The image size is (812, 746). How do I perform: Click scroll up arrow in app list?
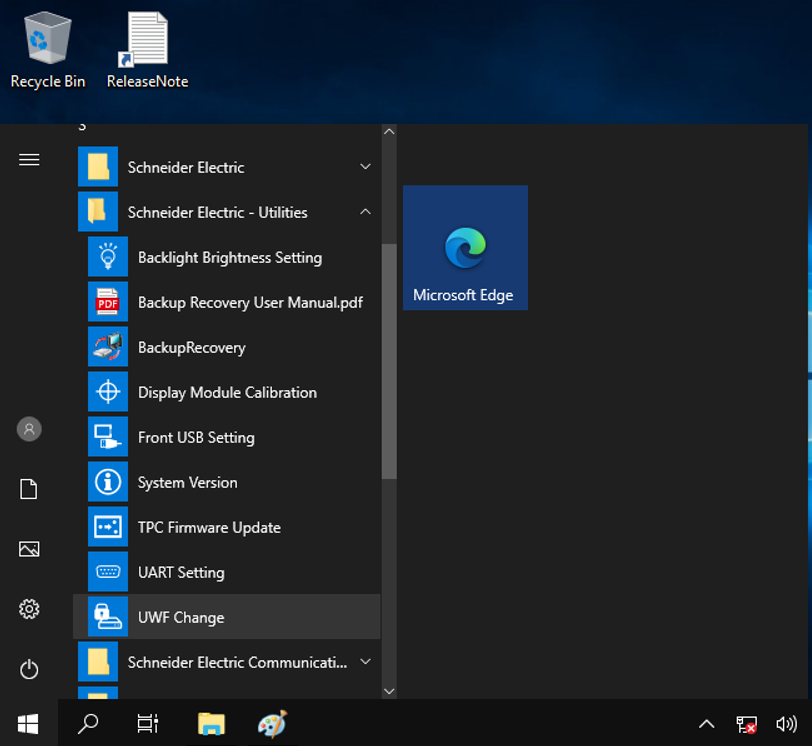click(389, 131)
